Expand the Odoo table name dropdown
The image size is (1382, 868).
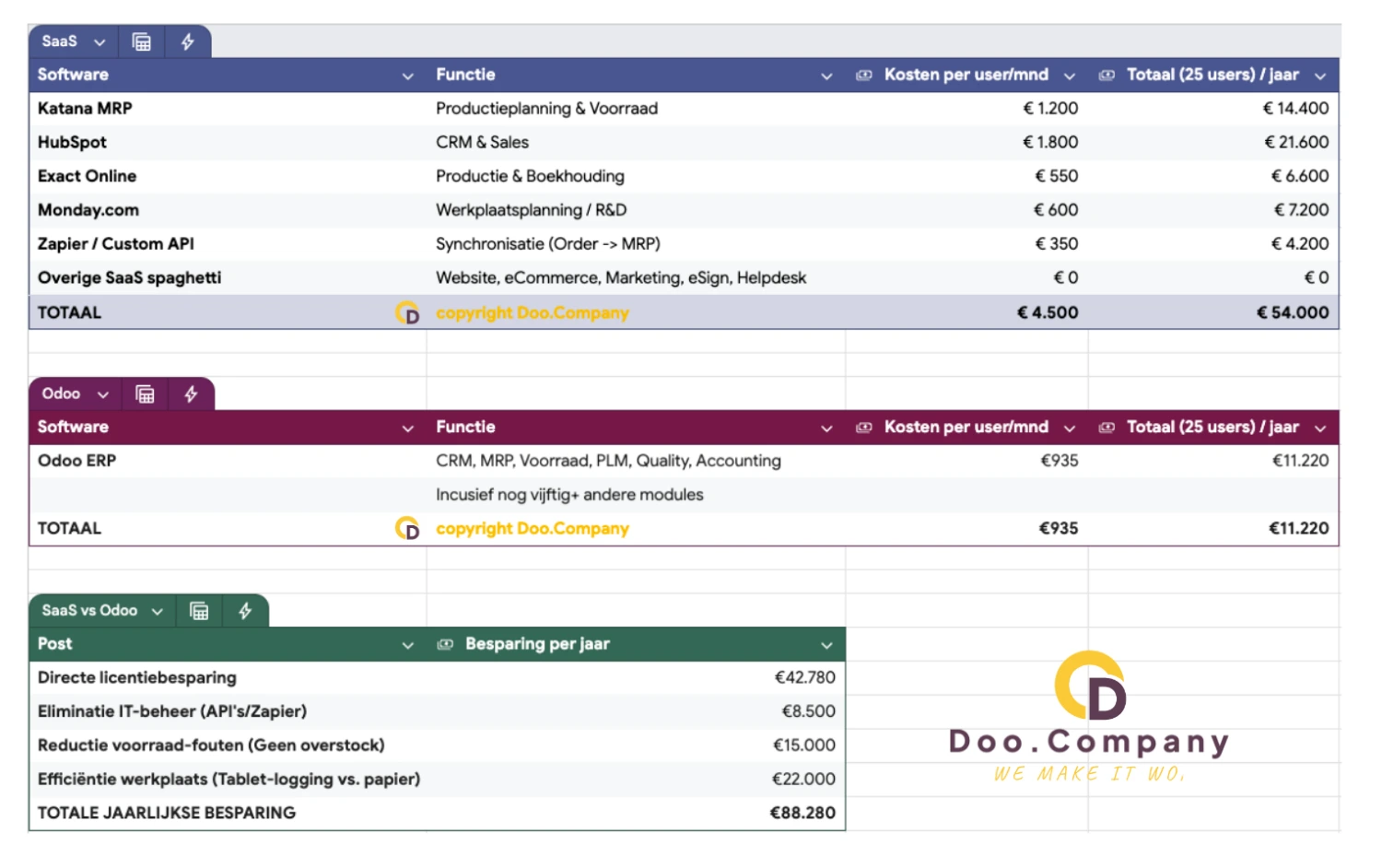(x=103, y=395)
